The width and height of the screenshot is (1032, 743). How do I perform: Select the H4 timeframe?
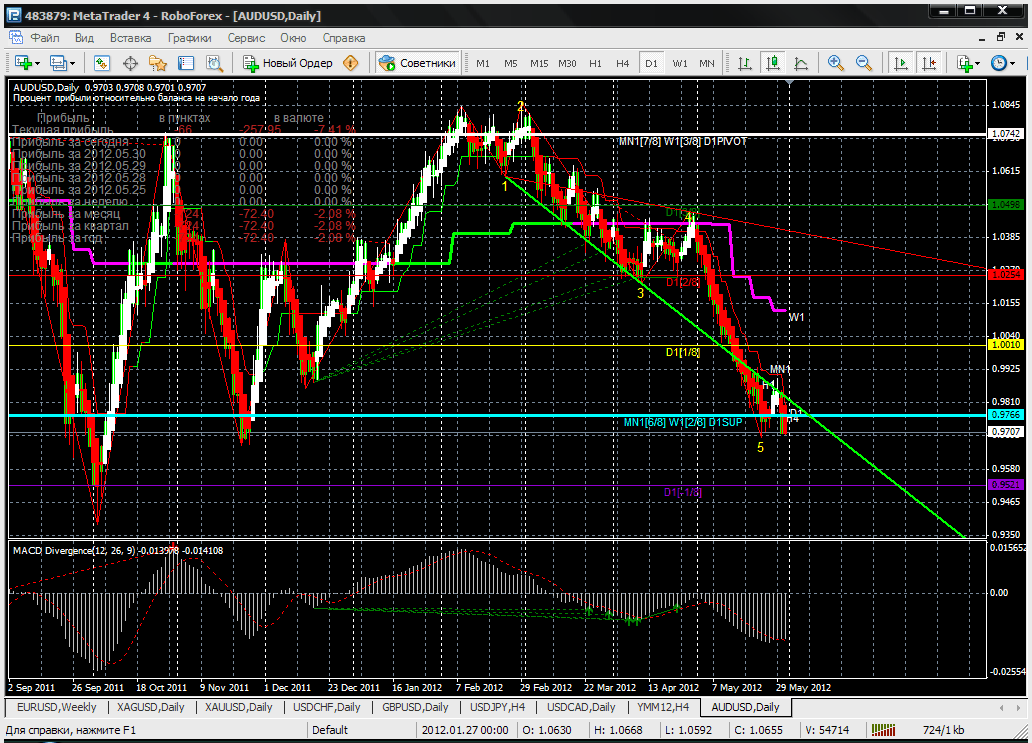pyautogui.click(x=623, y=63)
